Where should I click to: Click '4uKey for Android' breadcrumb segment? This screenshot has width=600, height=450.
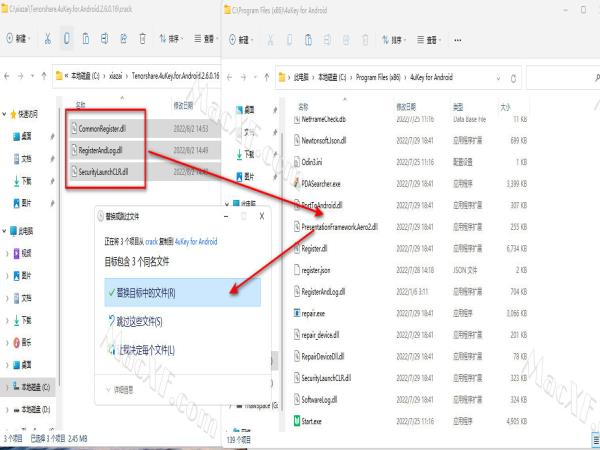pos(431,77)
